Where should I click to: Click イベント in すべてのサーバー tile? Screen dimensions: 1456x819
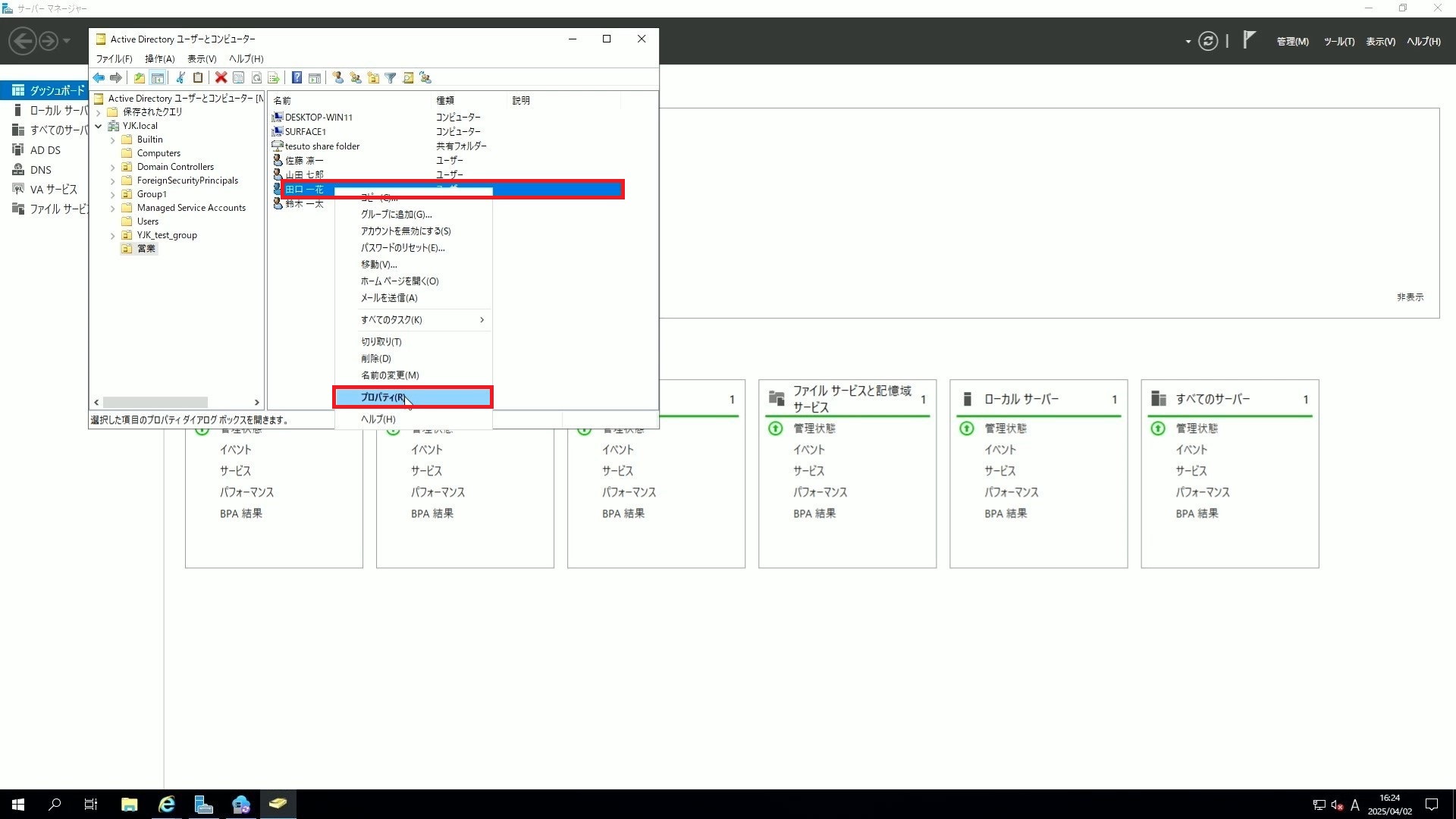1191,450
